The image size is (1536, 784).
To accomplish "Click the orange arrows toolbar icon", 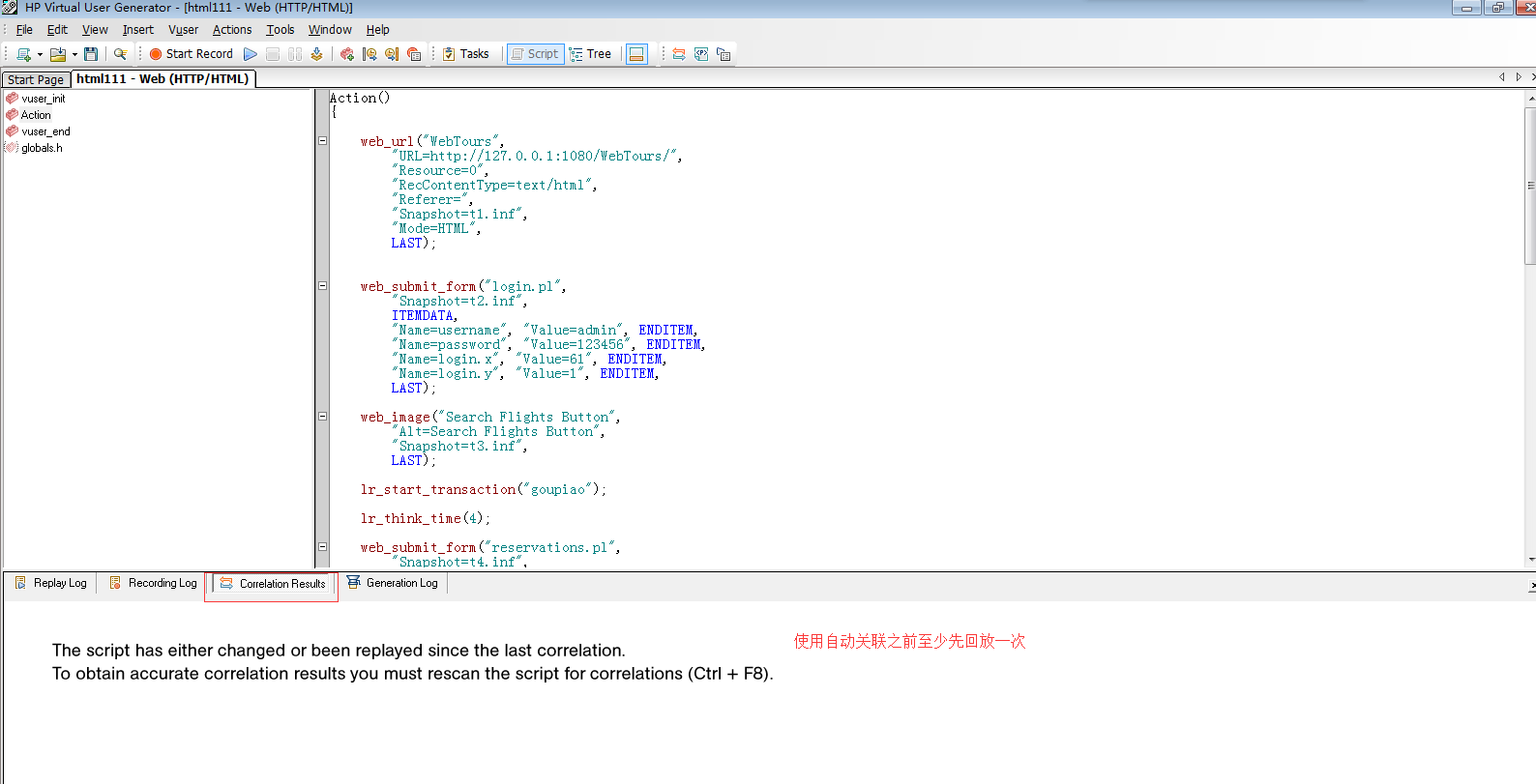I will 679,54.
